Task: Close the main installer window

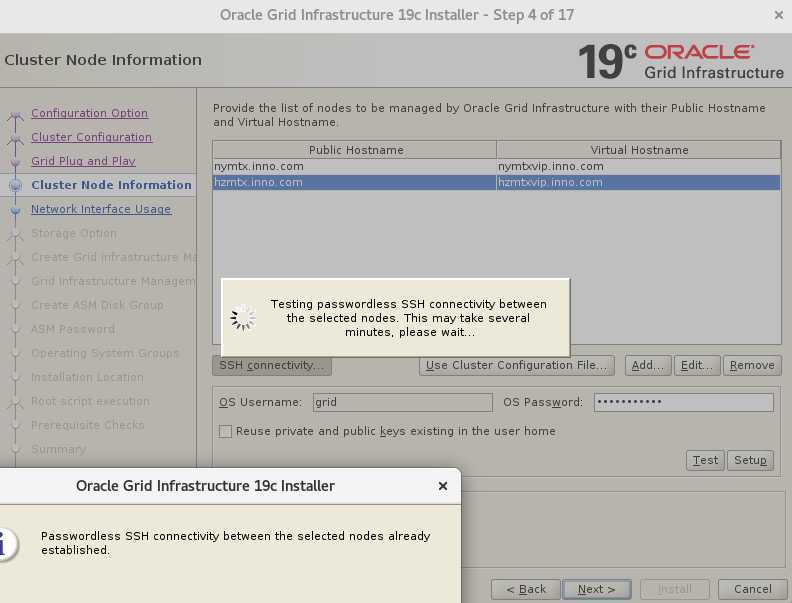Action: [778, 15]
